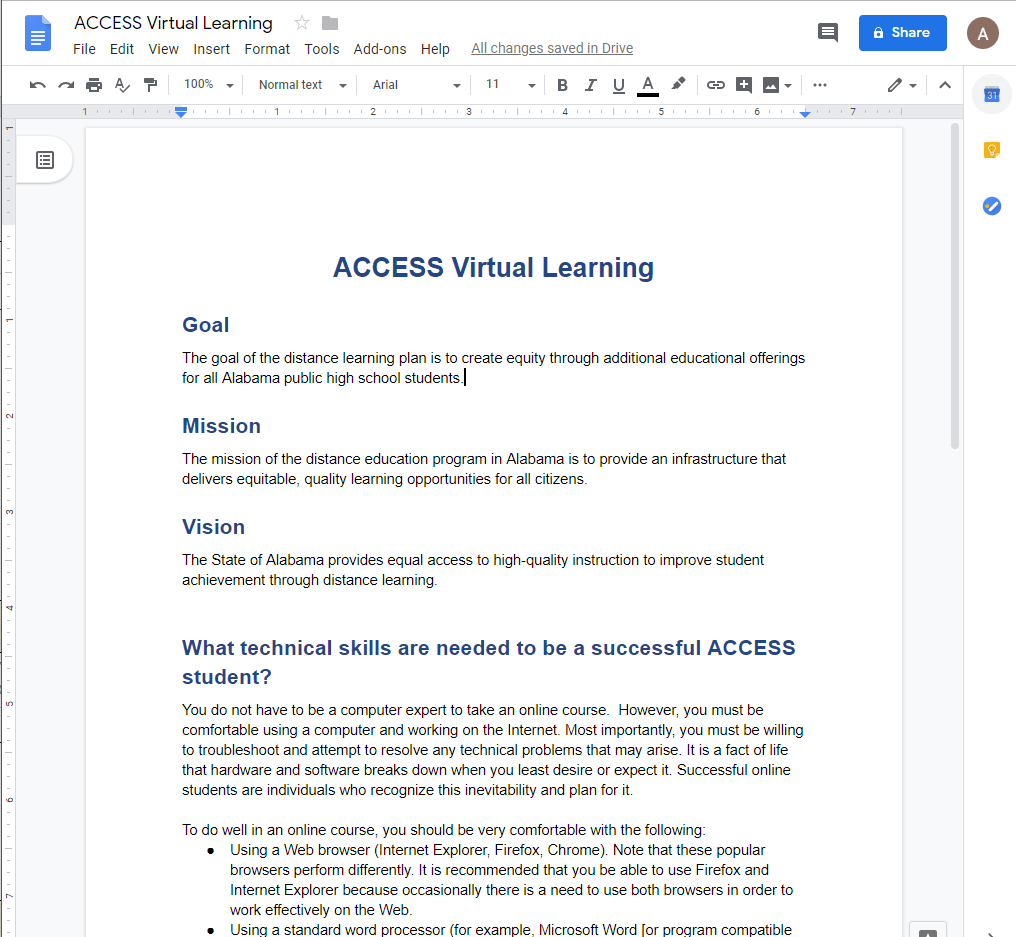The image size is (1016, 937).
Task: Open the Format menu
Action: click(267, 49)
